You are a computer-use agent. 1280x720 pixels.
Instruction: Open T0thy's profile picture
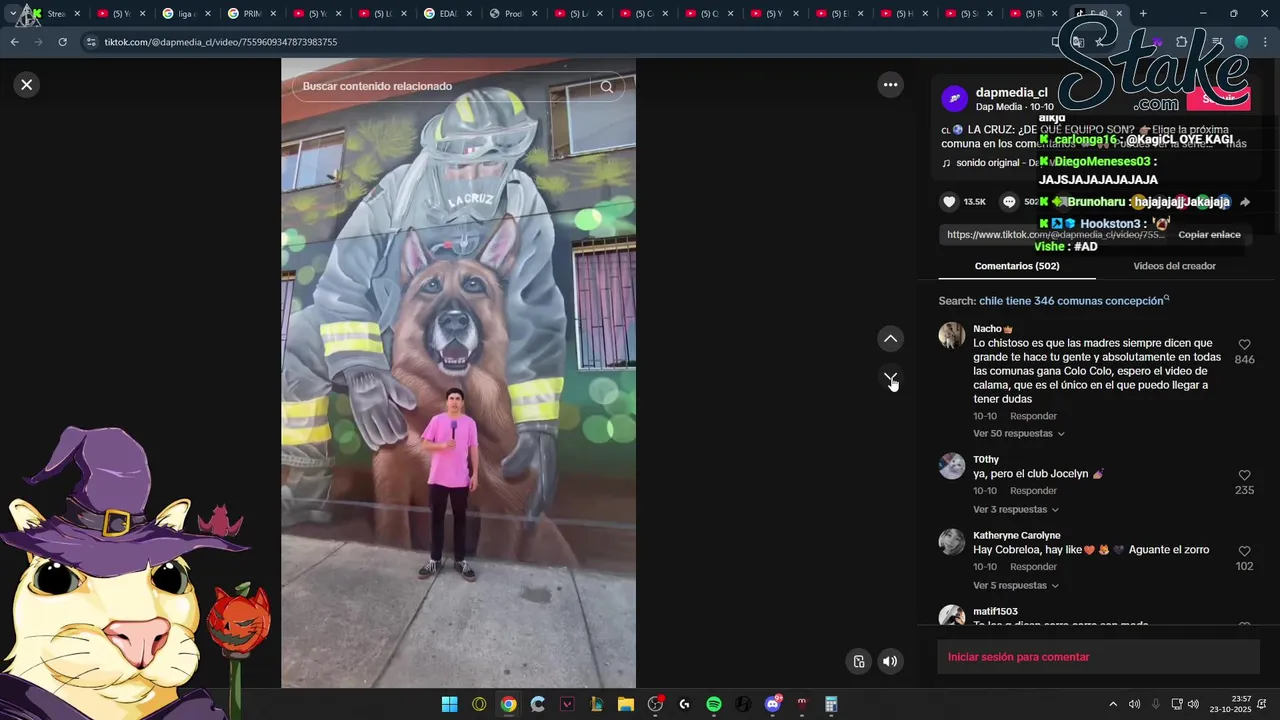pos(952,466)
